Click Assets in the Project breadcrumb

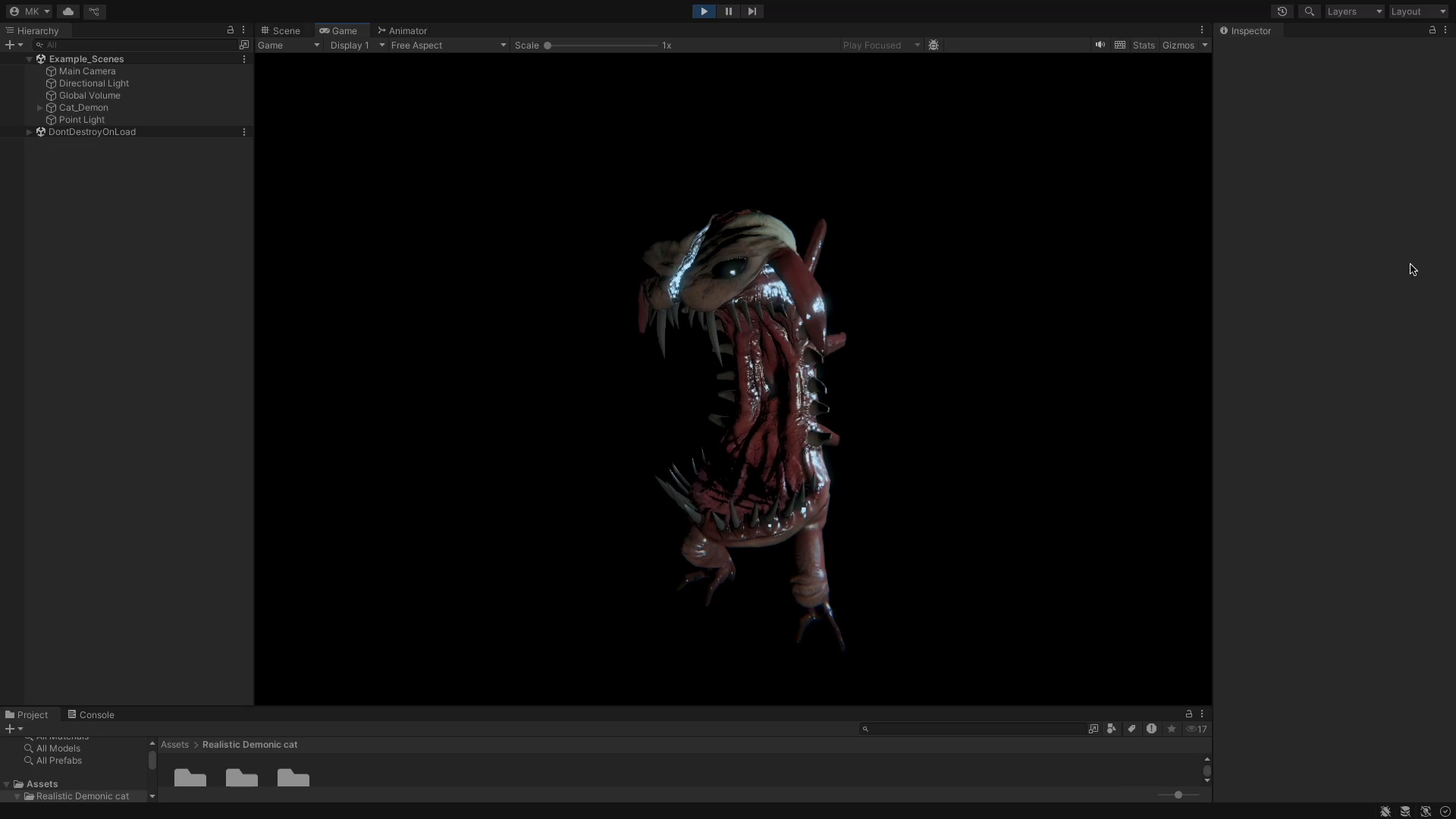174,745
